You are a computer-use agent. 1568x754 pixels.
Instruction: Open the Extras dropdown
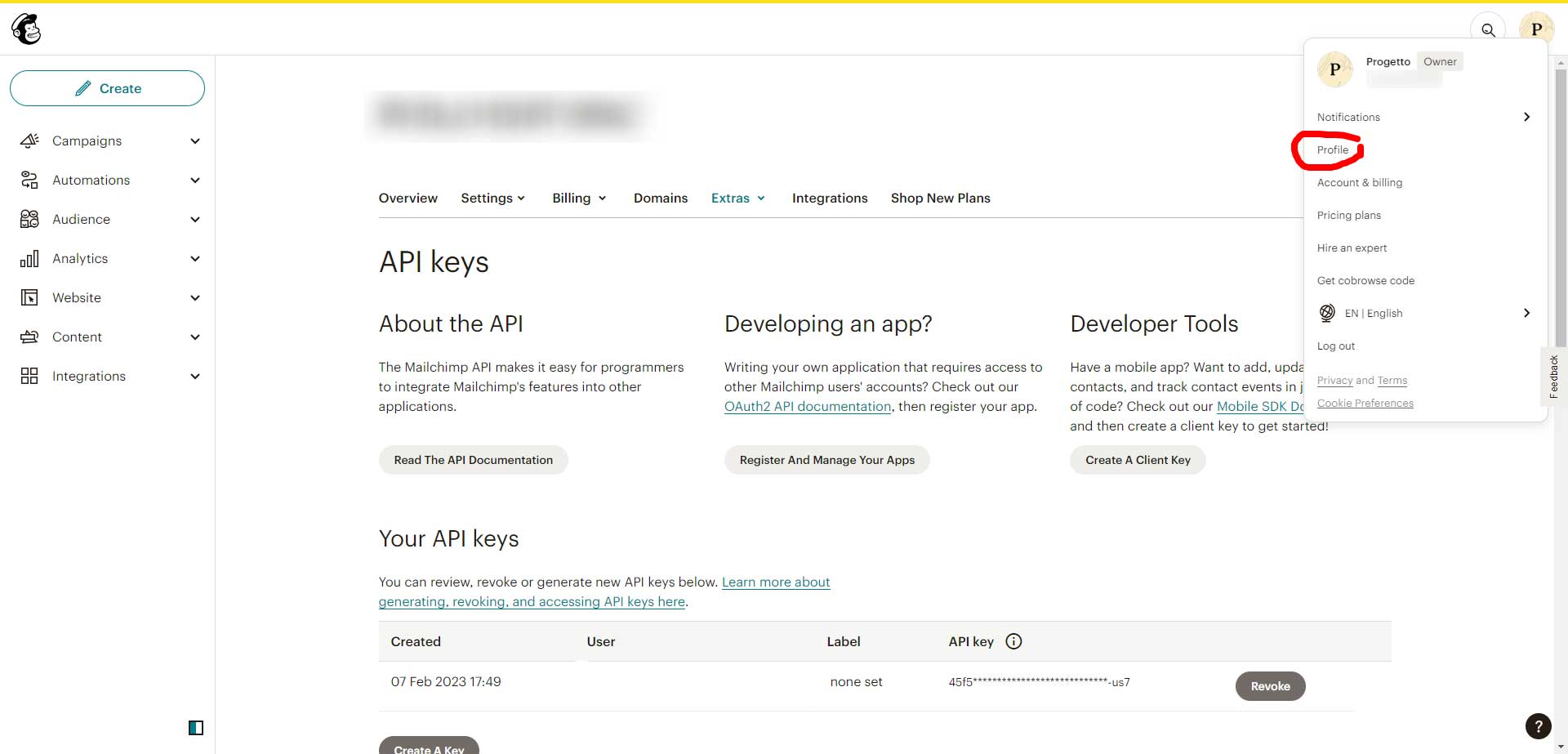(737, 198)
